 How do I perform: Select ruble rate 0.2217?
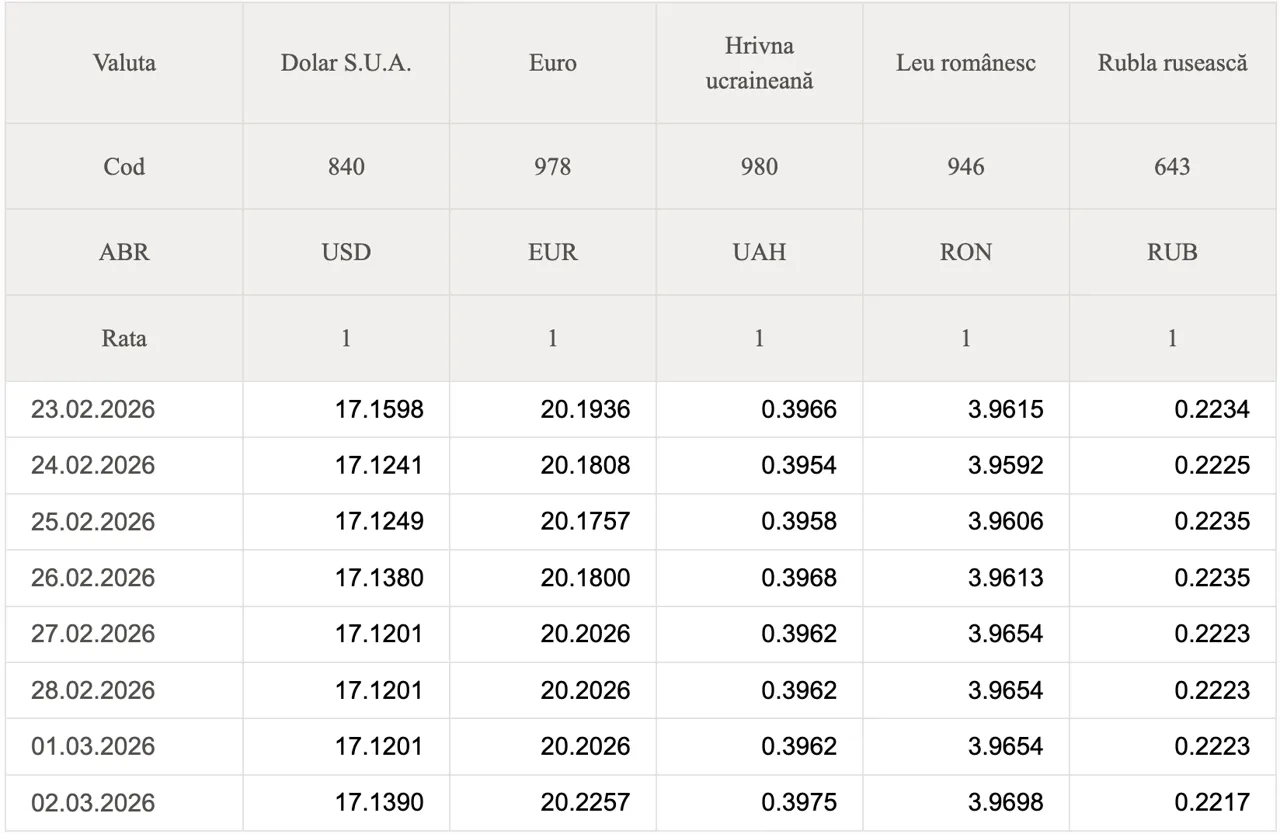(1211, 803)
